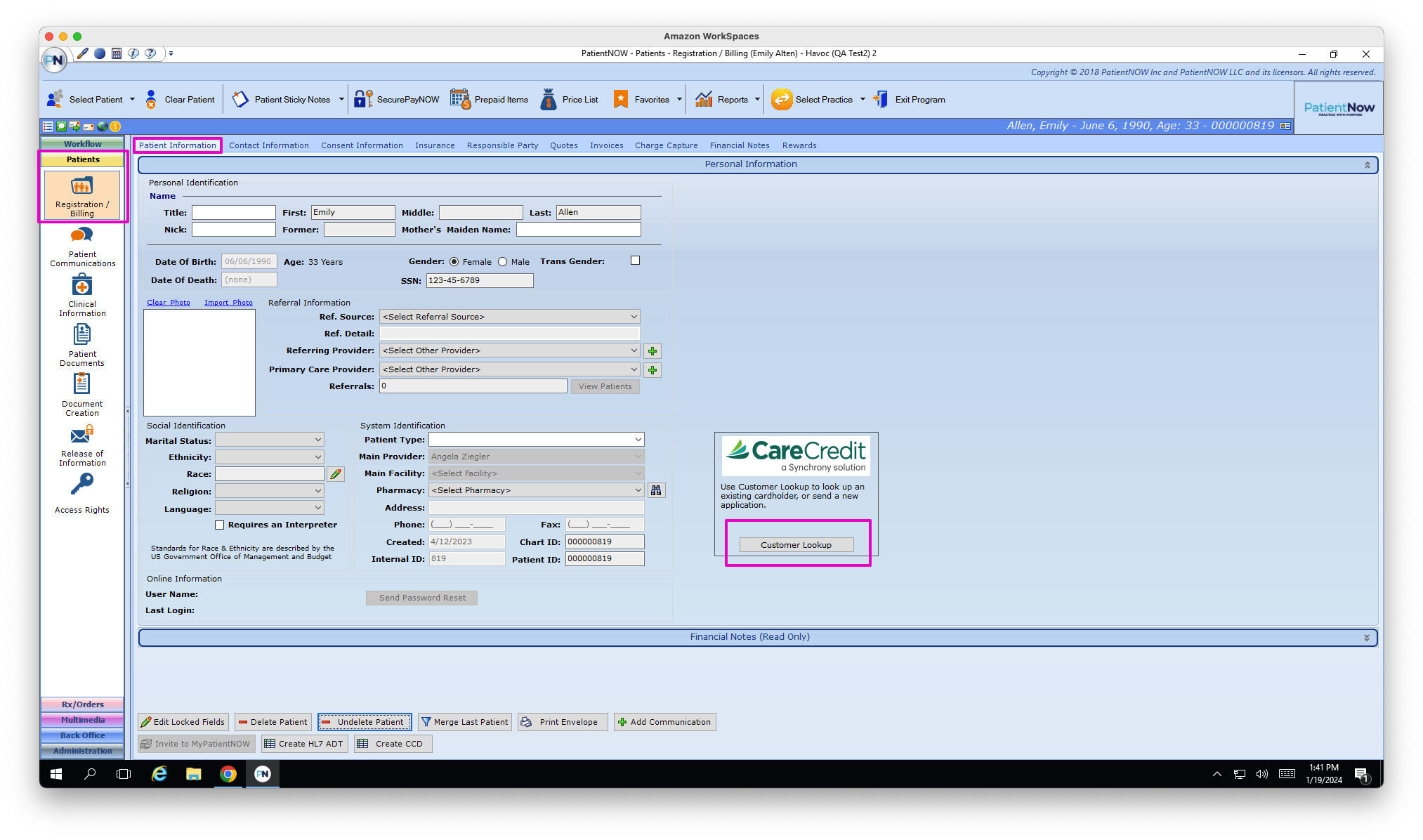Open Patient Documents section
1423x840 pixels.
(81, 345)
